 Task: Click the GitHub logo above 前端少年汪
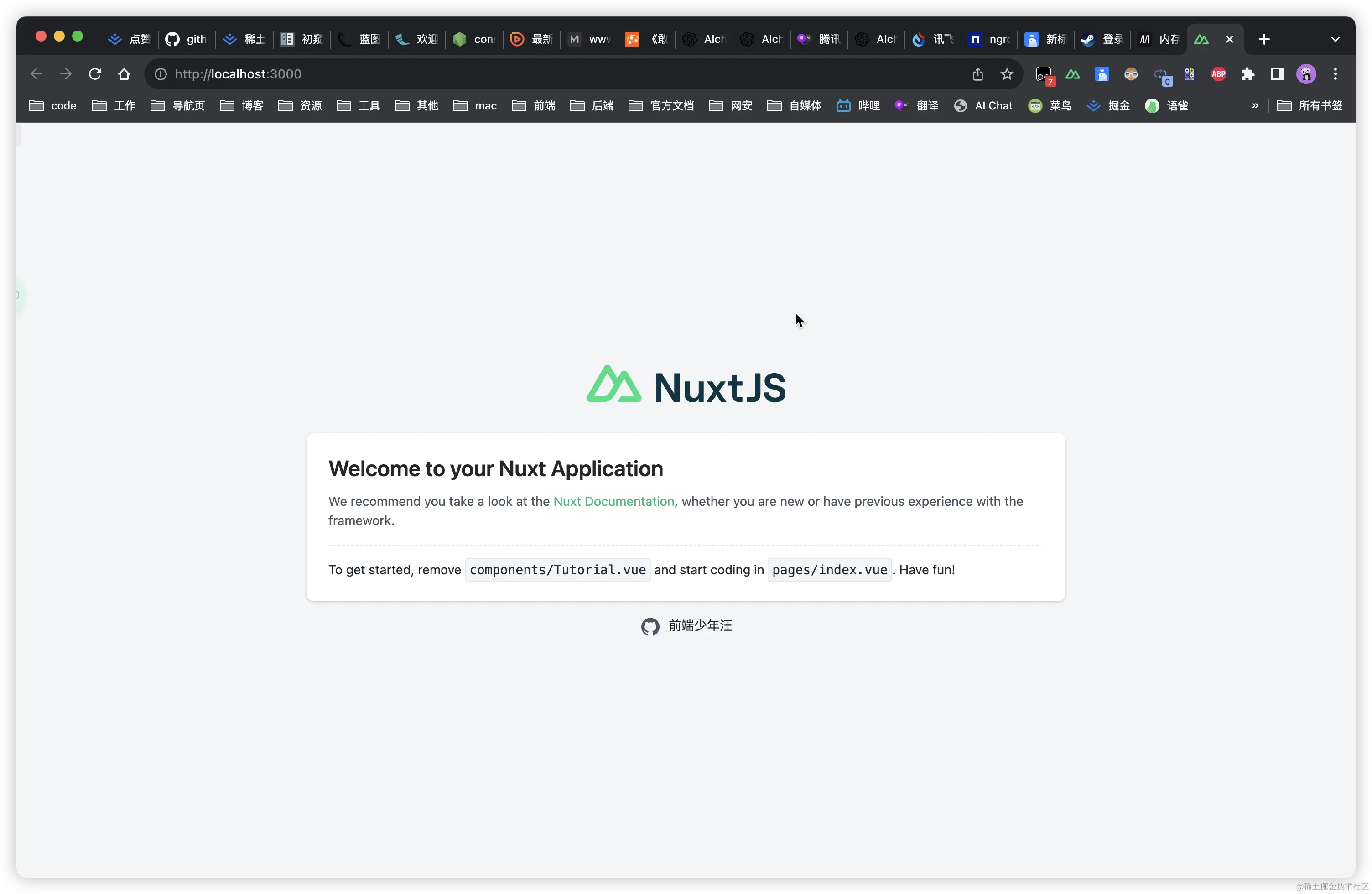tap(650, 626)
